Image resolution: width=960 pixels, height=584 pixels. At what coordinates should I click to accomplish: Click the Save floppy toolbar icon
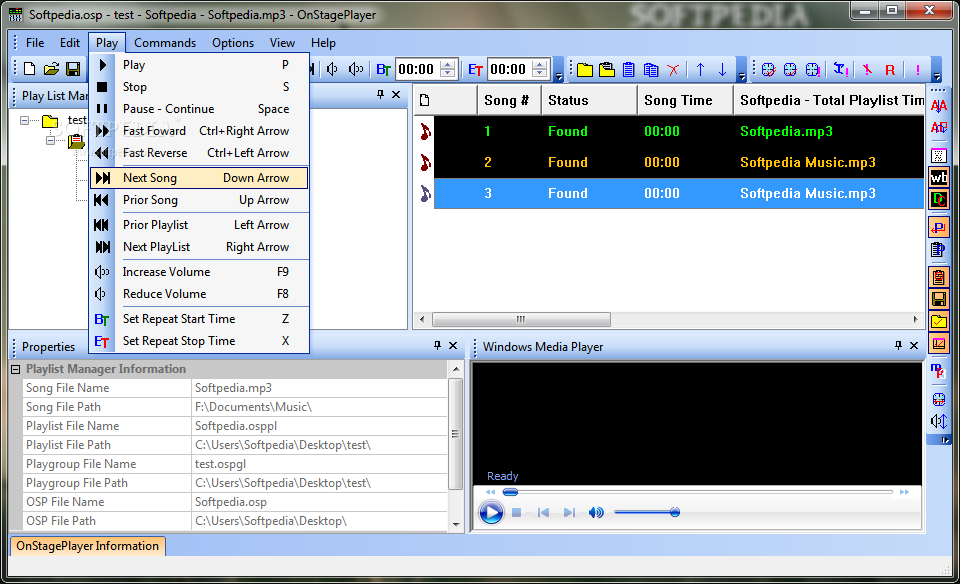point(73,69)
